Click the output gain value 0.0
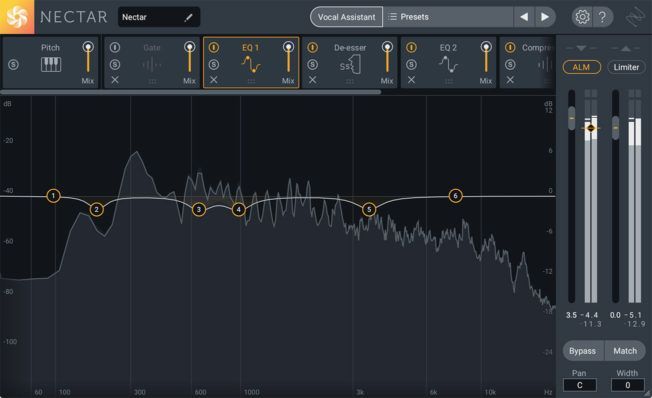 coord(615,315)
